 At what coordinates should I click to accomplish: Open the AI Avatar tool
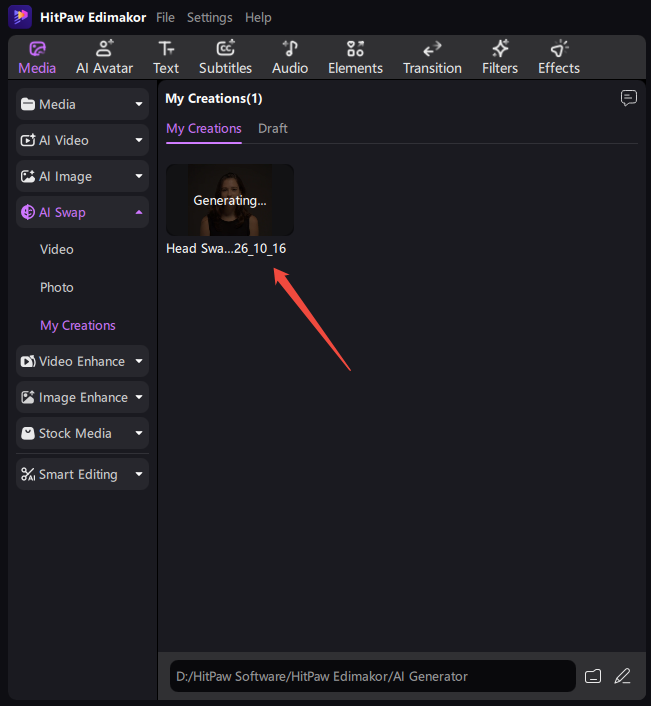[104, 58]
